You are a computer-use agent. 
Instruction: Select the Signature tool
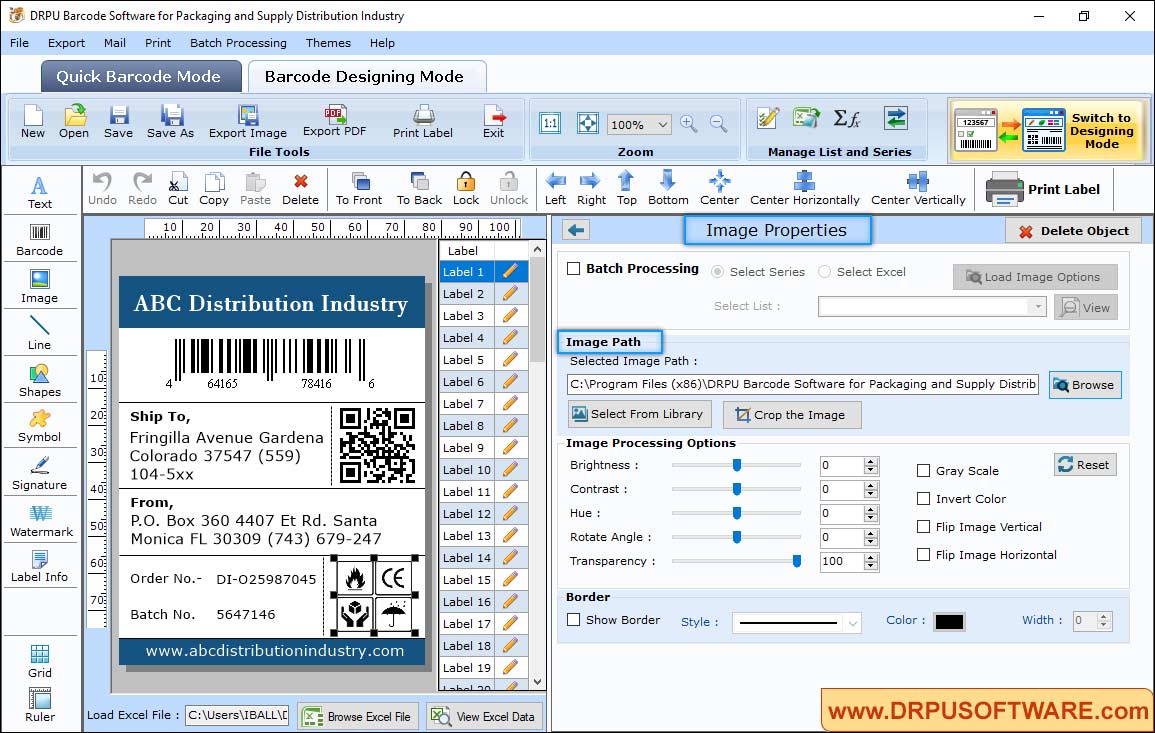click(40, 474)
